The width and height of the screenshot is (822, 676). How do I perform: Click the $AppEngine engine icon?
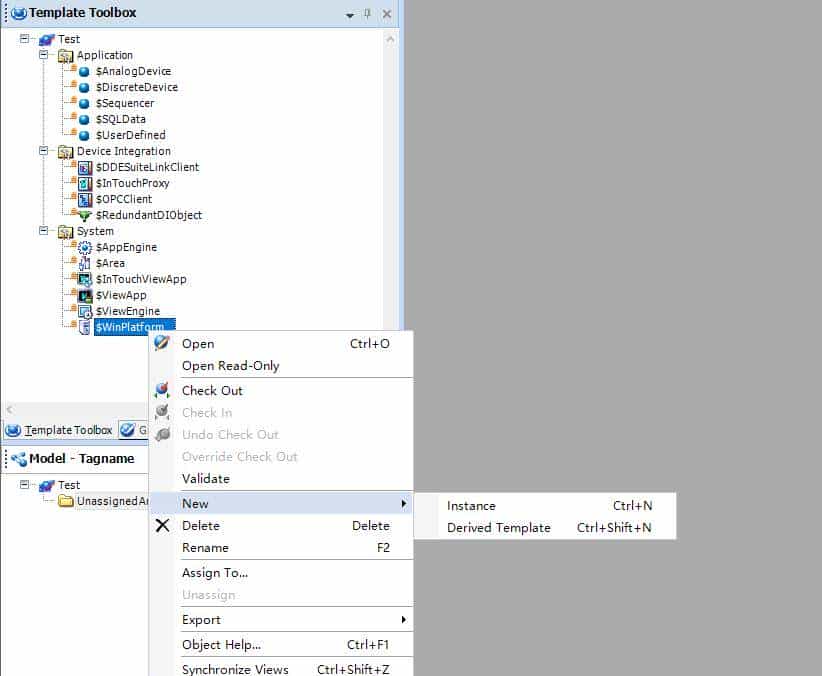coord(86,247)
